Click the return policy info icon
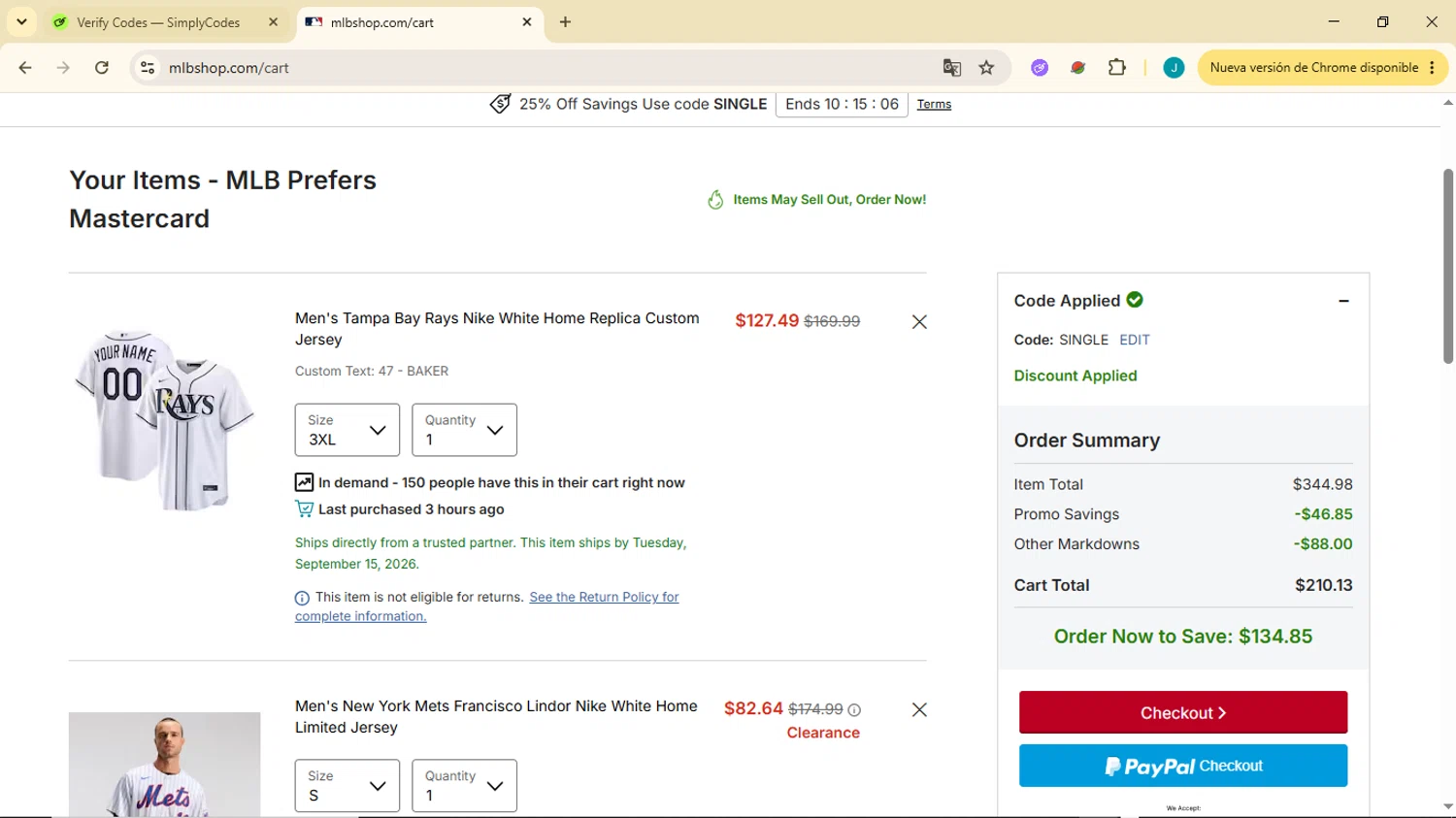 coord(302,598)
